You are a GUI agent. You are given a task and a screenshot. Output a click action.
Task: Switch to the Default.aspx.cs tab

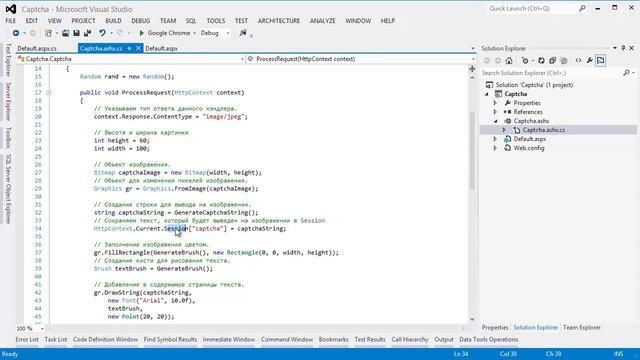(x=37, y=48)
